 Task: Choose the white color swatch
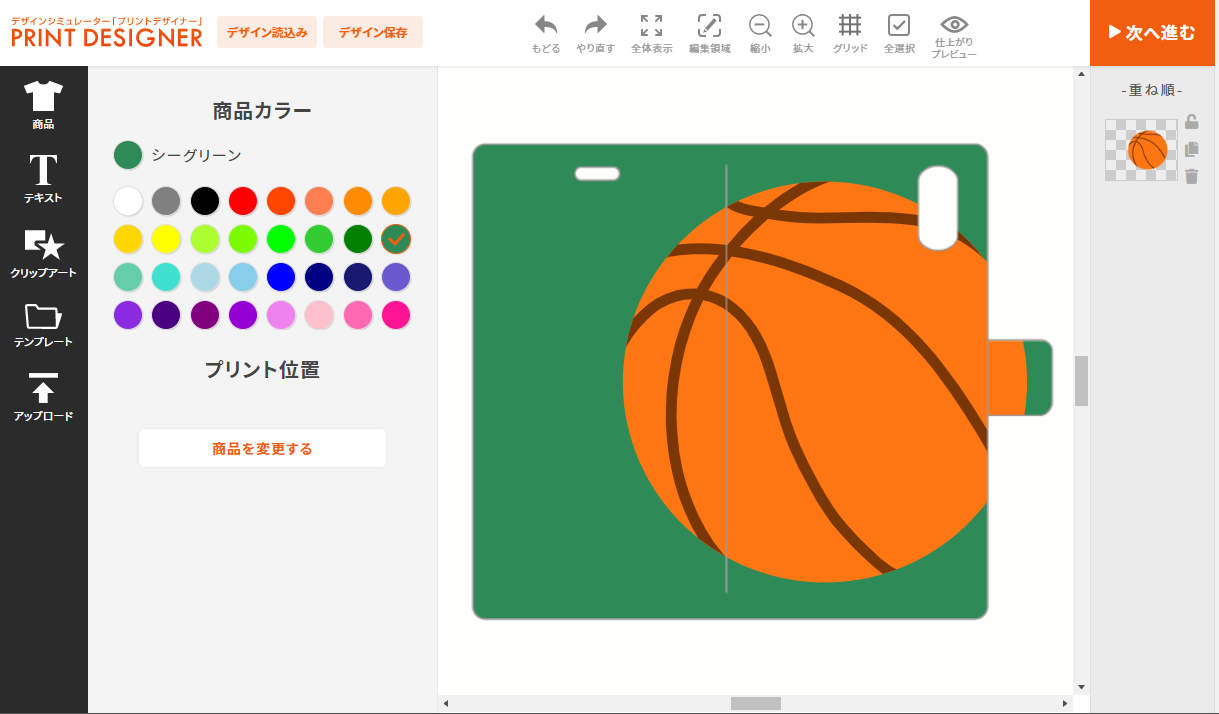click(x=128, y=201)
